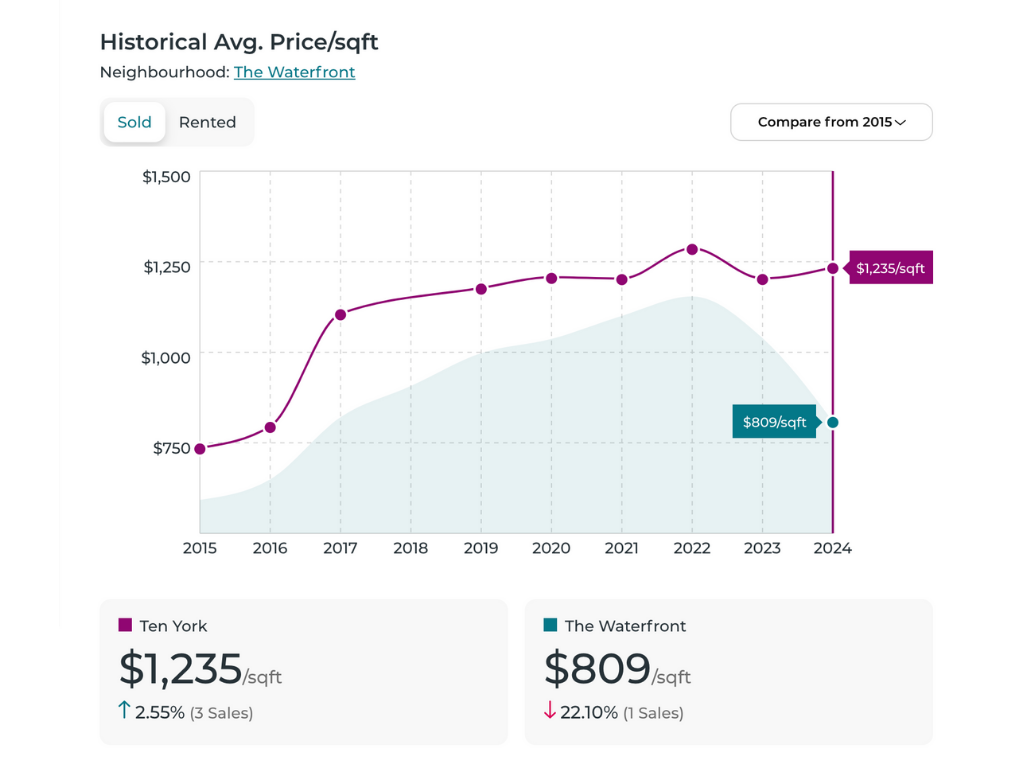The image size is (1024, 768).
Task: Click the teal 2024 Waterfront data point
Action: click(x=832, y=422)
